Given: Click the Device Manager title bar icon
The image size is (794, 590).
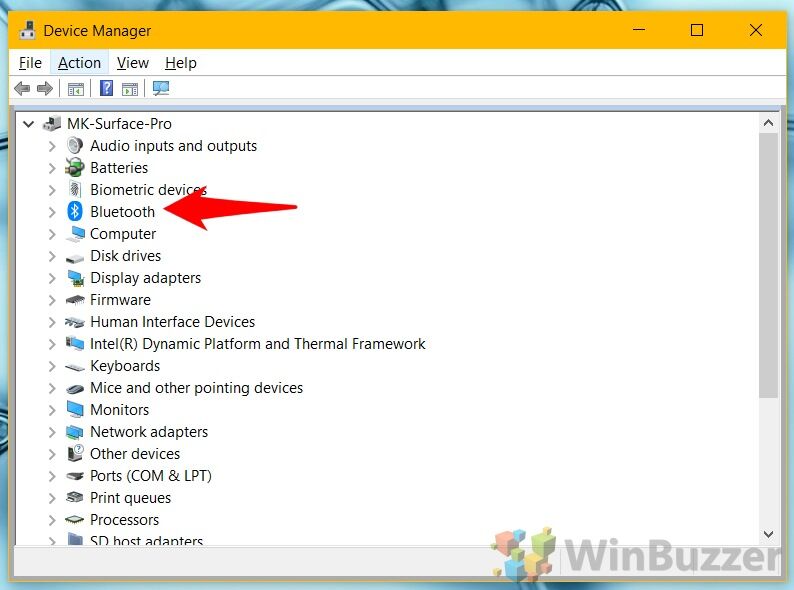Looking at the screenshot, I should pyautogui.click(x=27, y=30).
